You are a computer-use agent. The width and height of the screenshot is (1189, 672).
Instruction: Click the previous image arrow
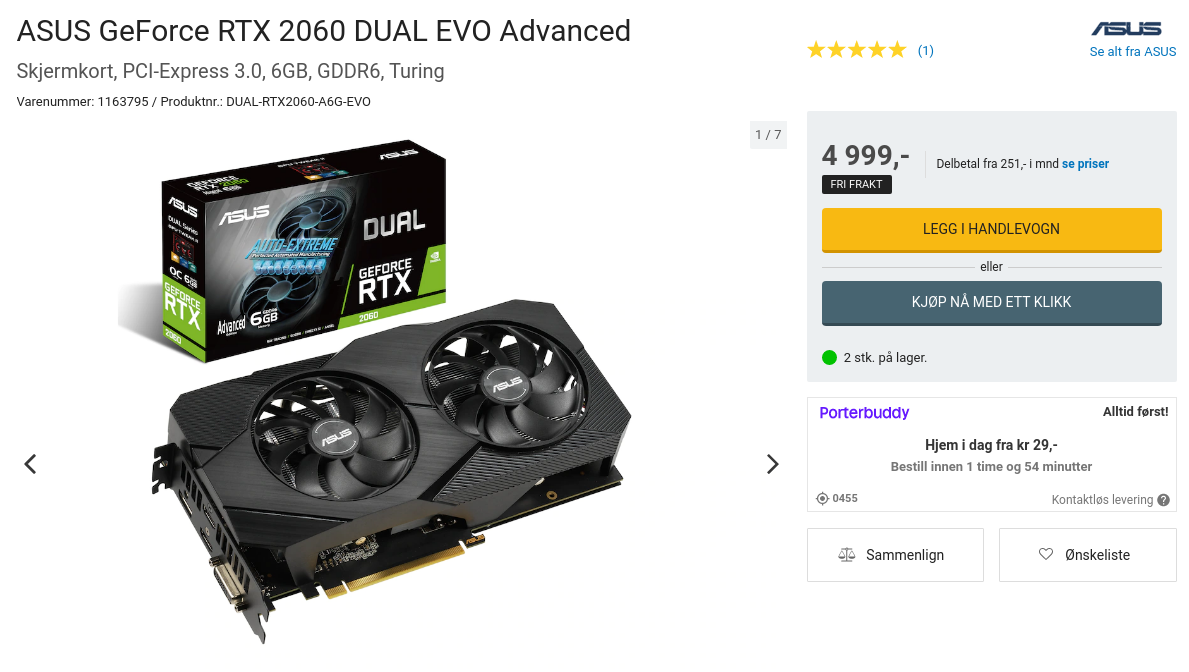[30, 464]
